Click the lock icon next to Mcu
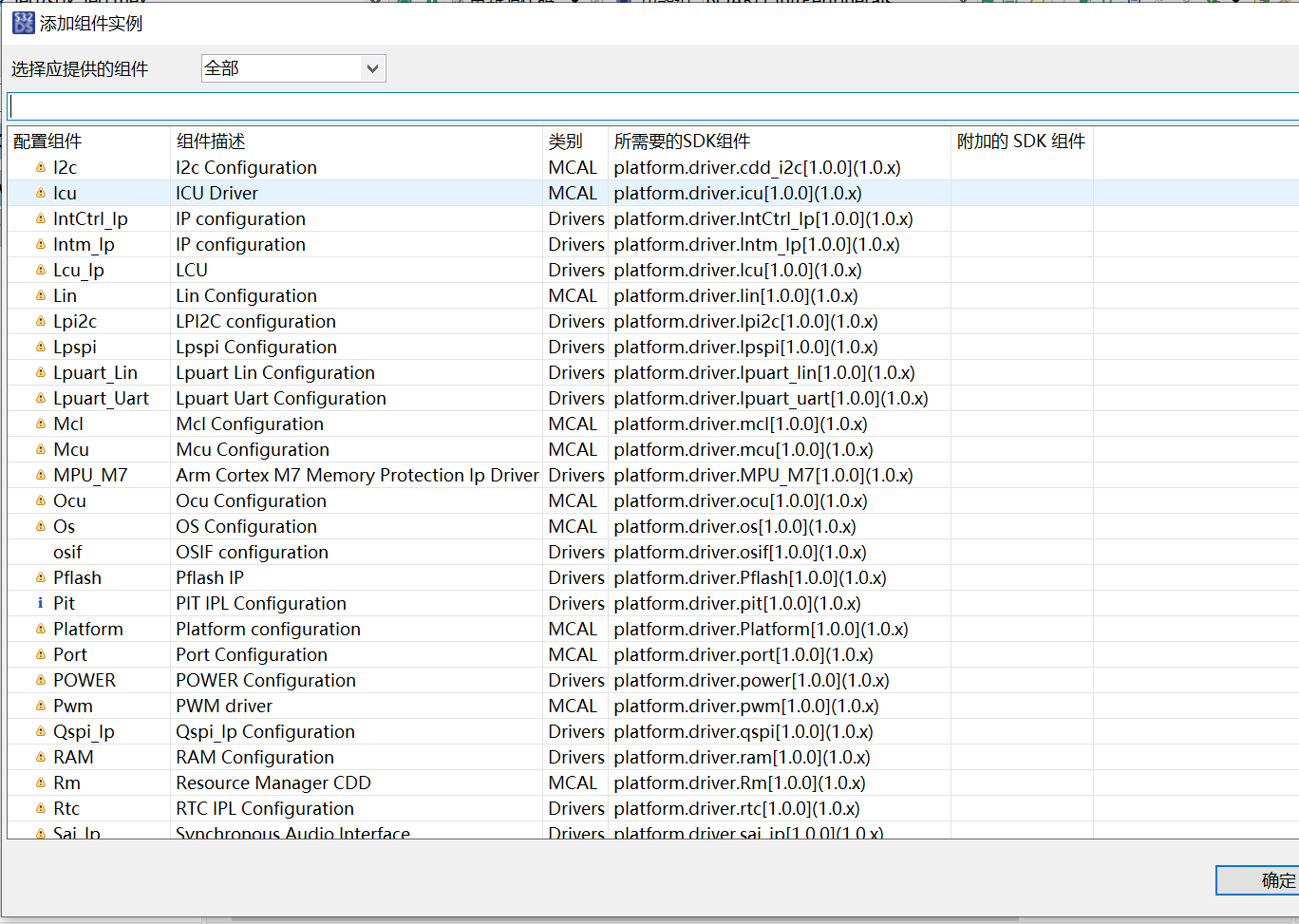Screen dimensions: 1299x924 click(38, 449)
